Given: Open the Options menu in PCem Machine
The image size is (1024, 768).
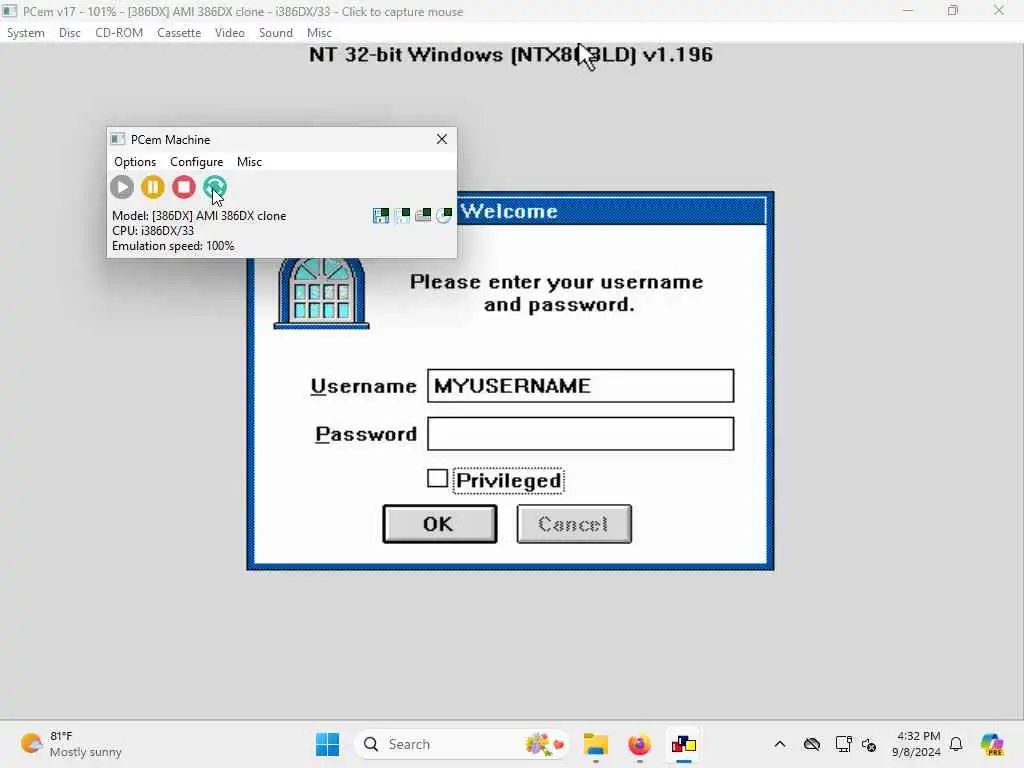Looking at the screenshot, I should tap(135, 161).
